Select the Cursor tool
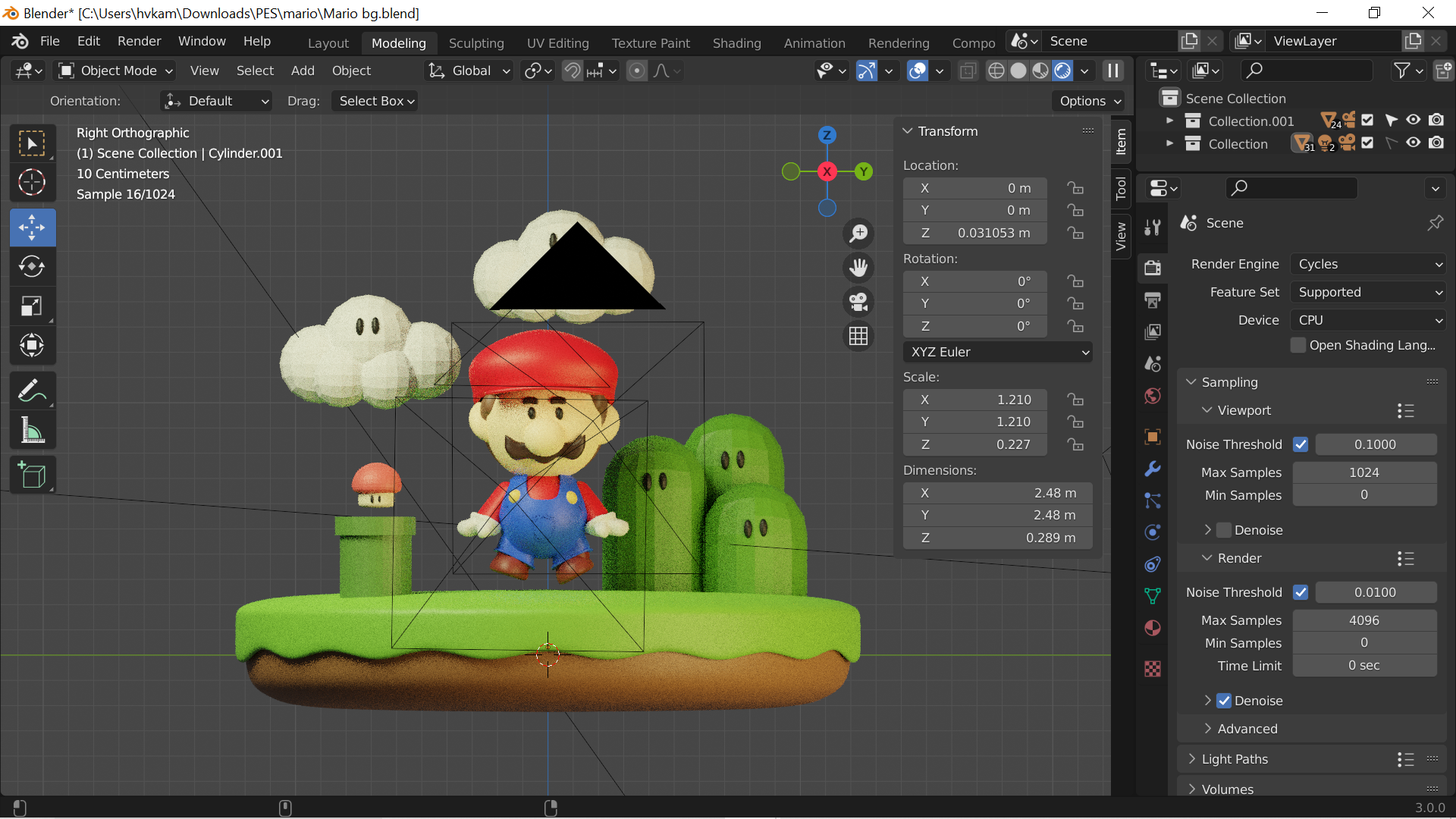Screen dimensions: 1456x819 click(32, 182)
